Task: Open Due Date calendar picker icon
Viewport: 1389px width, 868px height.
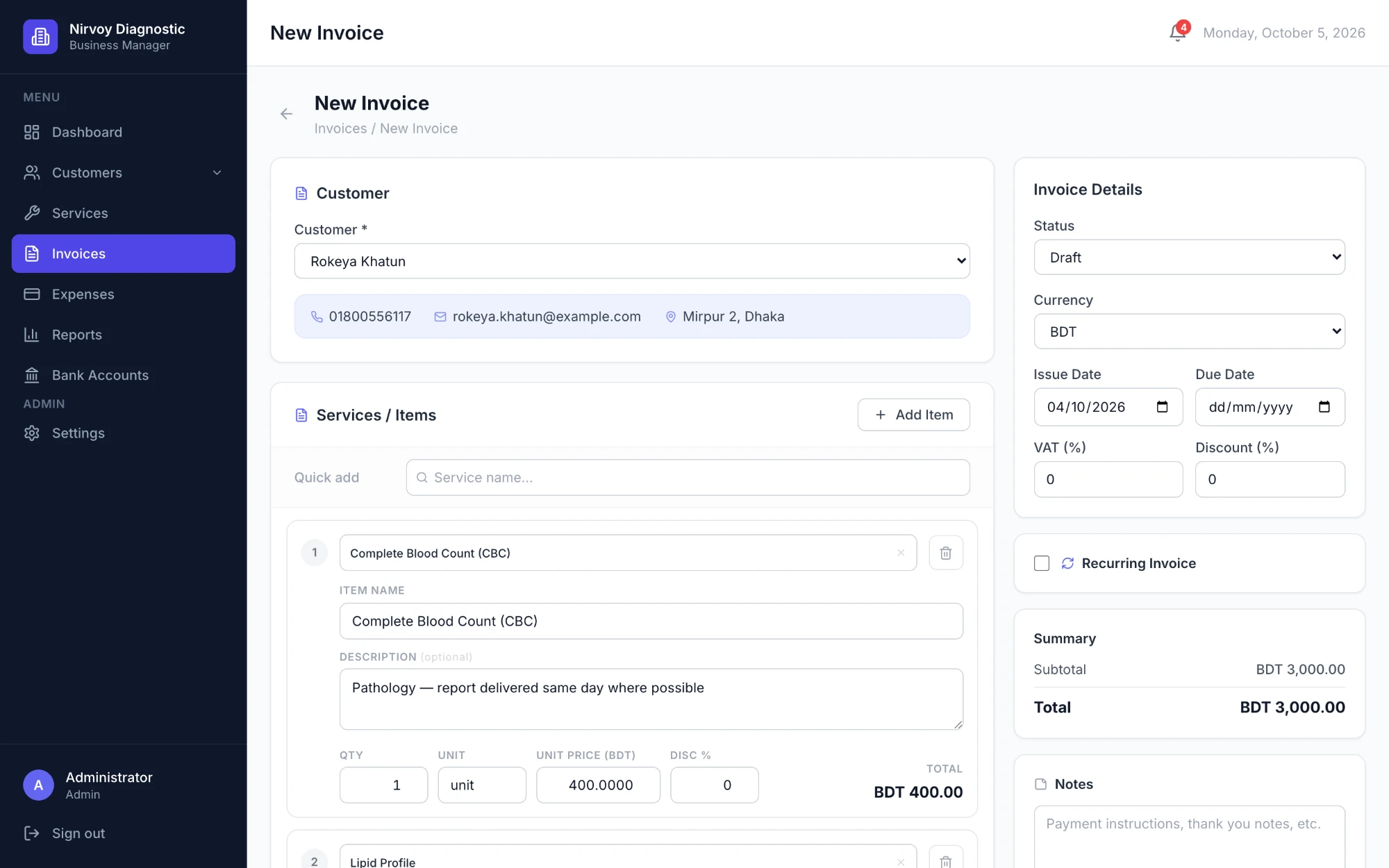Action: (1324, 407)
